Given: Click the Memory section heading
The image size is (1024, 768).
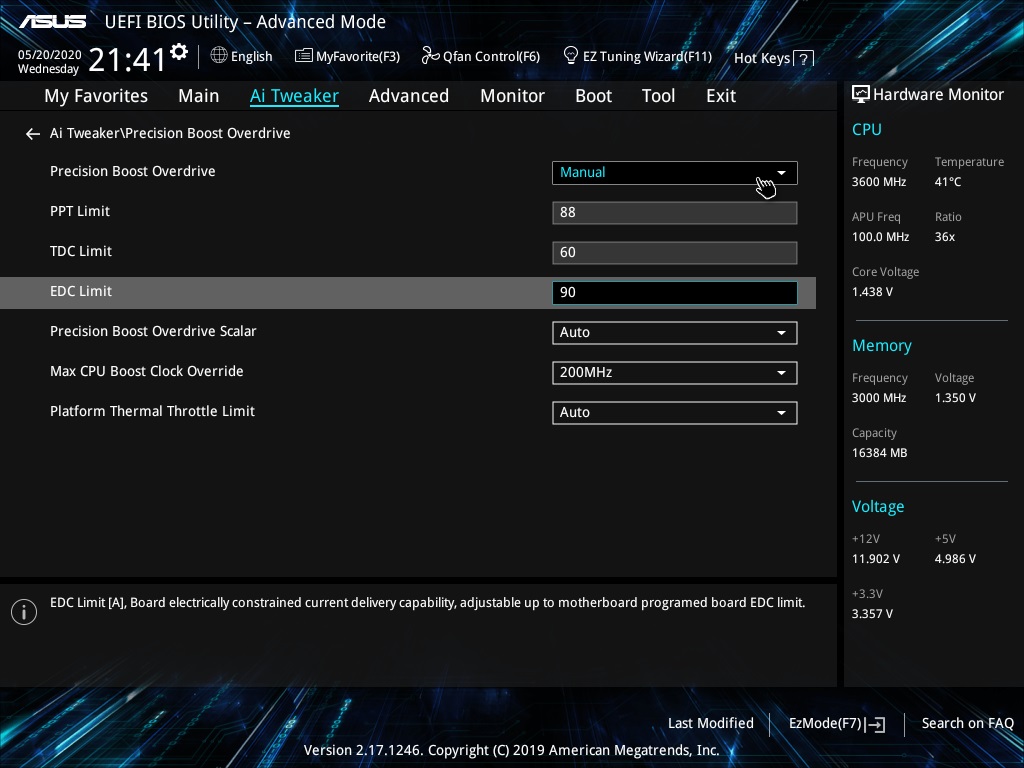Looking at the screenshot, I should coord(882,346).
